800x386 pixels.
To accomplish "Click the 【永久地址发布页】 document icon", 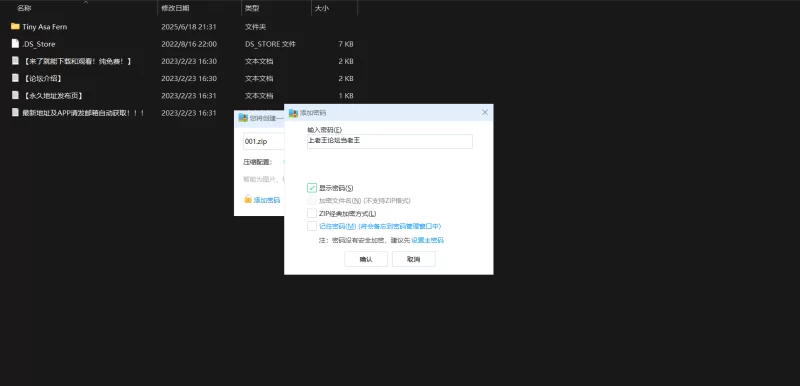I will tap(15, 95).
